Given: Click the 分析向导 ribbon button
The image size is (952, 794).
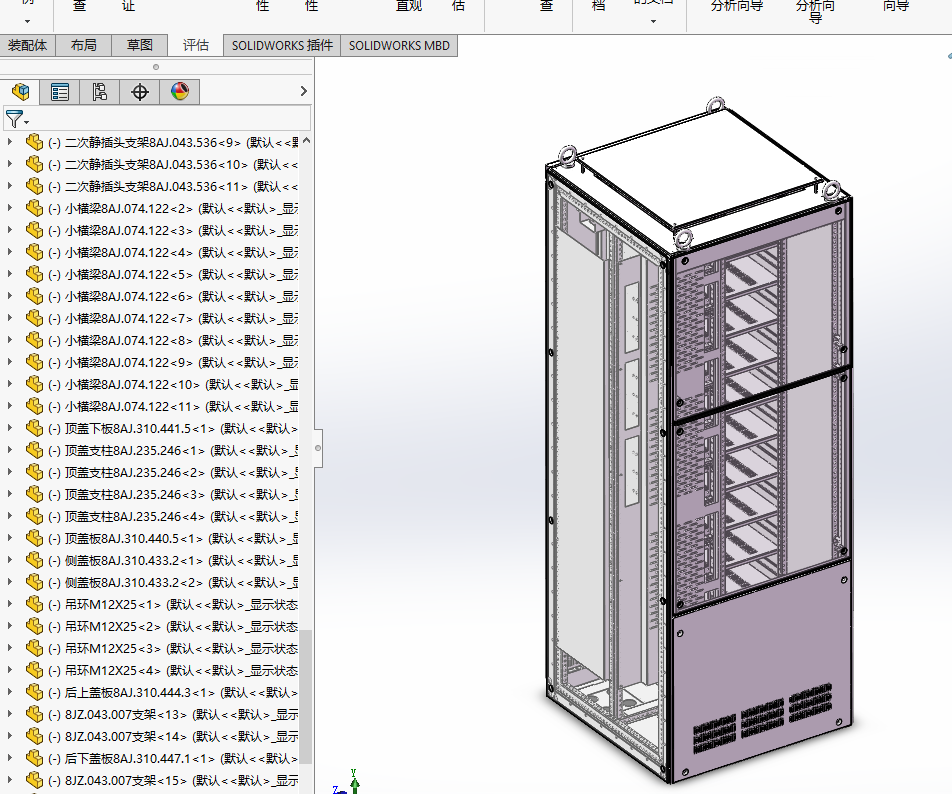Looking at the screenshot, I should pos(736,7).
